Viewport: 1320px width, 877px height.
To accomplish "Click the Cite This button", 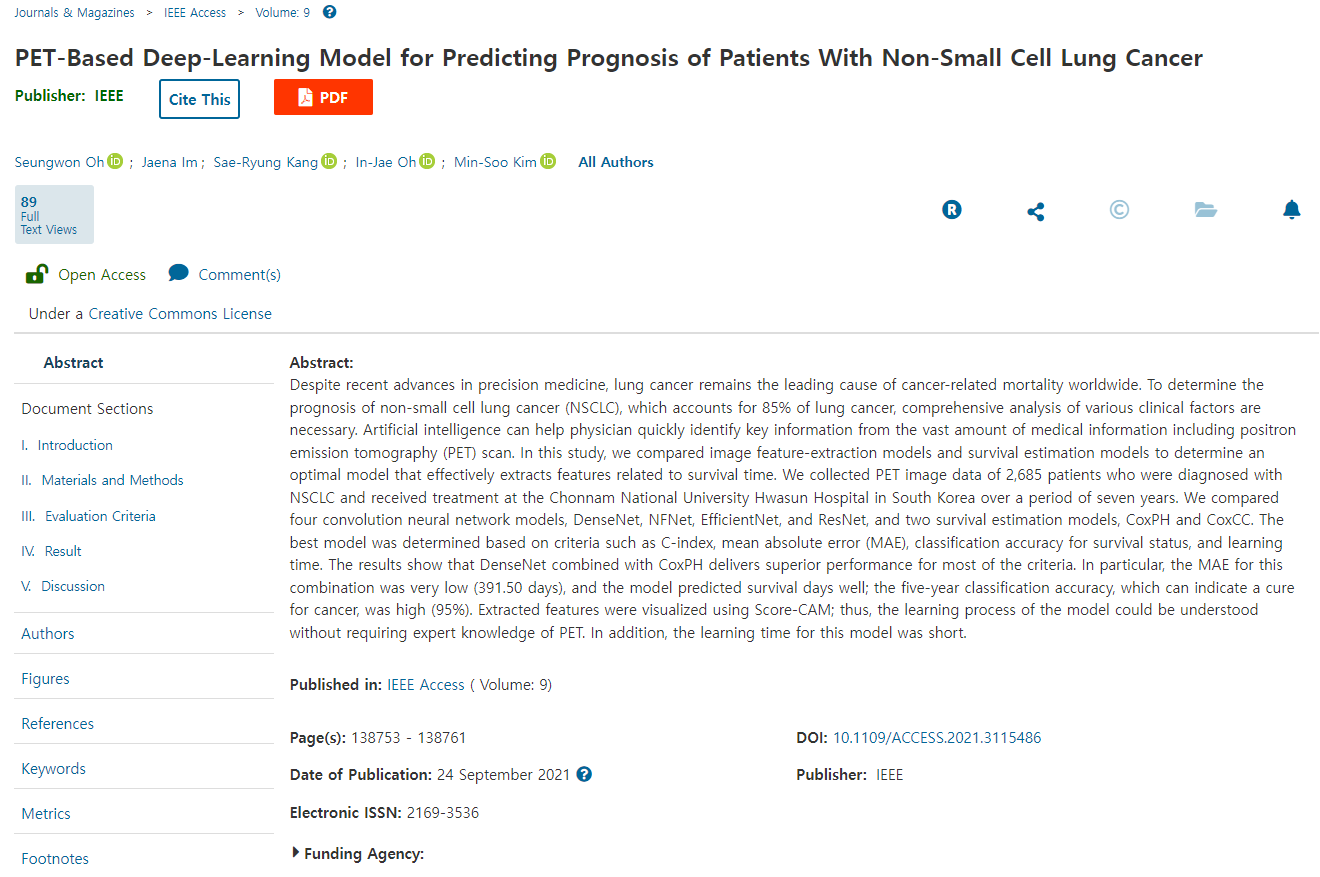I will (200, 99).
